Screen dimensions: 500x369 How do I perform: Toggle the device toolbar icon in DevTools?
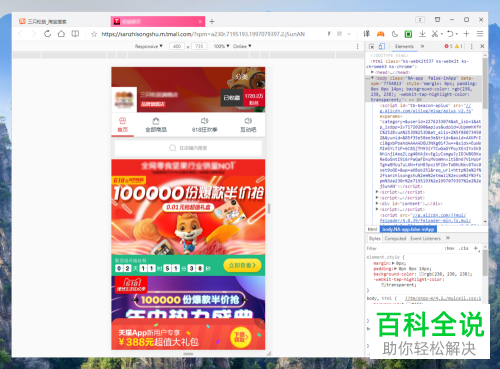382,46
